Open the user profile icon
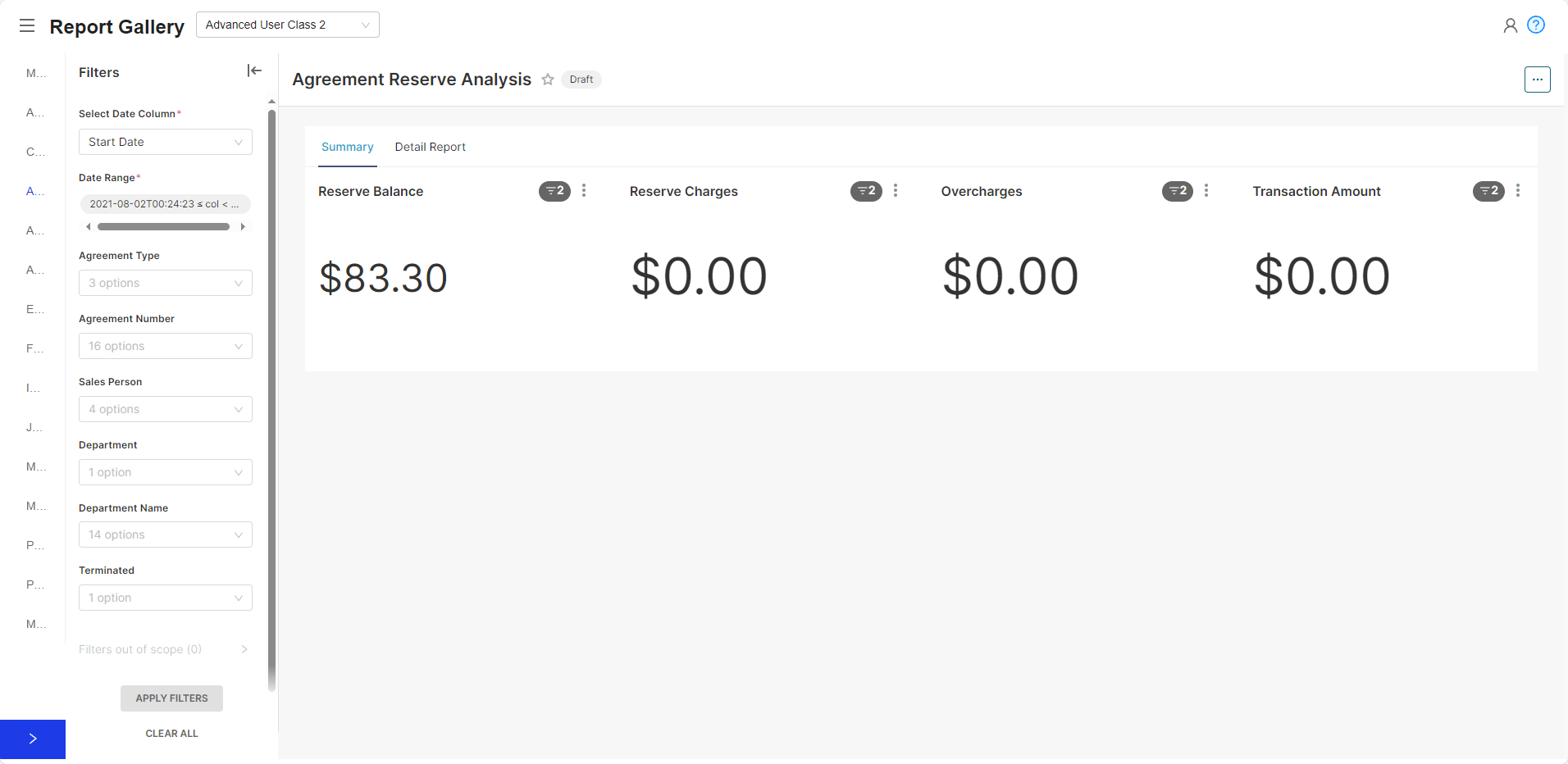Image resolution: width=1568 pixels, height=764 pixels. pos(1510,25)
